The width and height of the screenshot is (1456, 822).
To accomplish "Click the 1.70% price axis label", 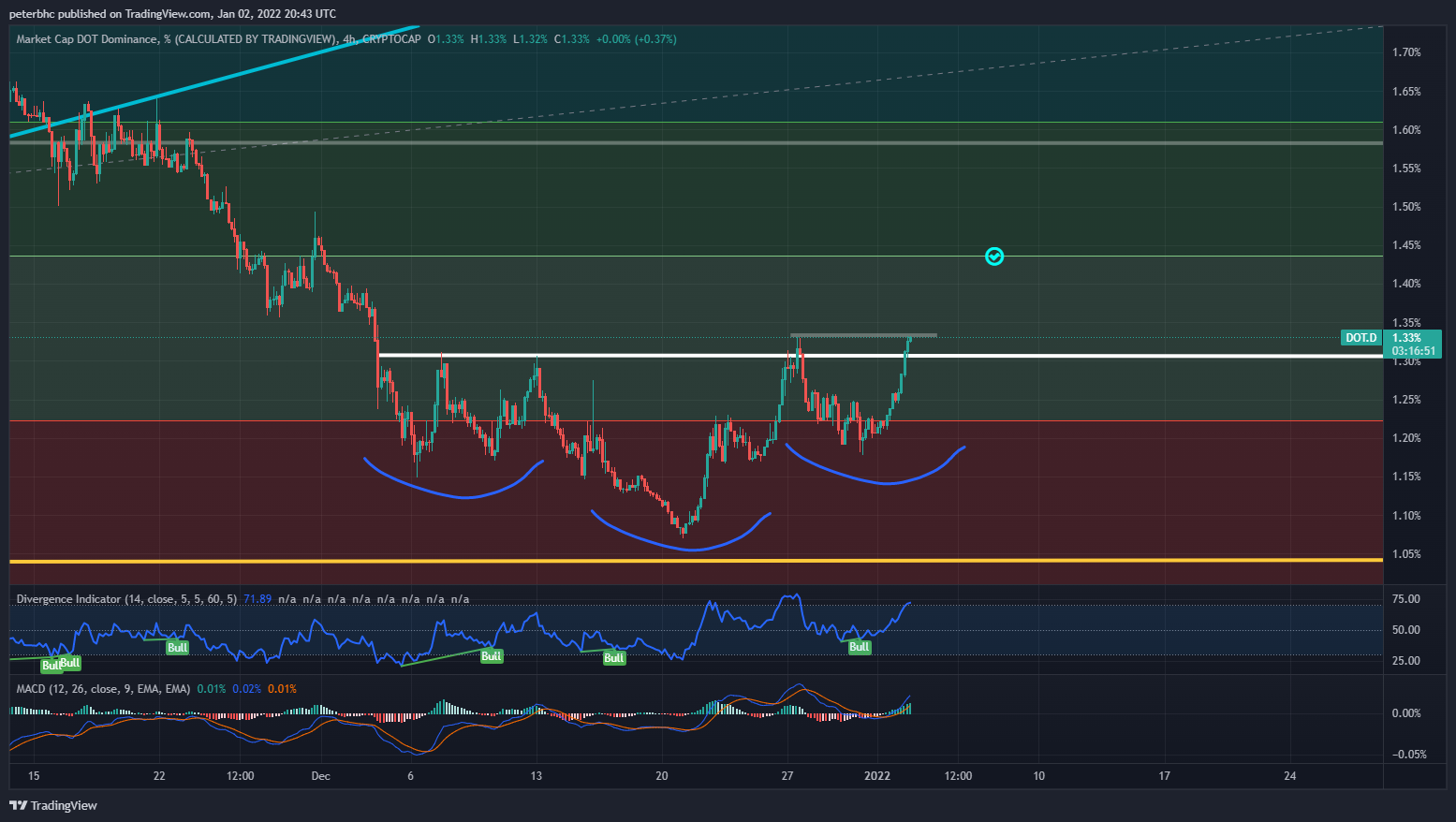I will tap(1406, 52).
